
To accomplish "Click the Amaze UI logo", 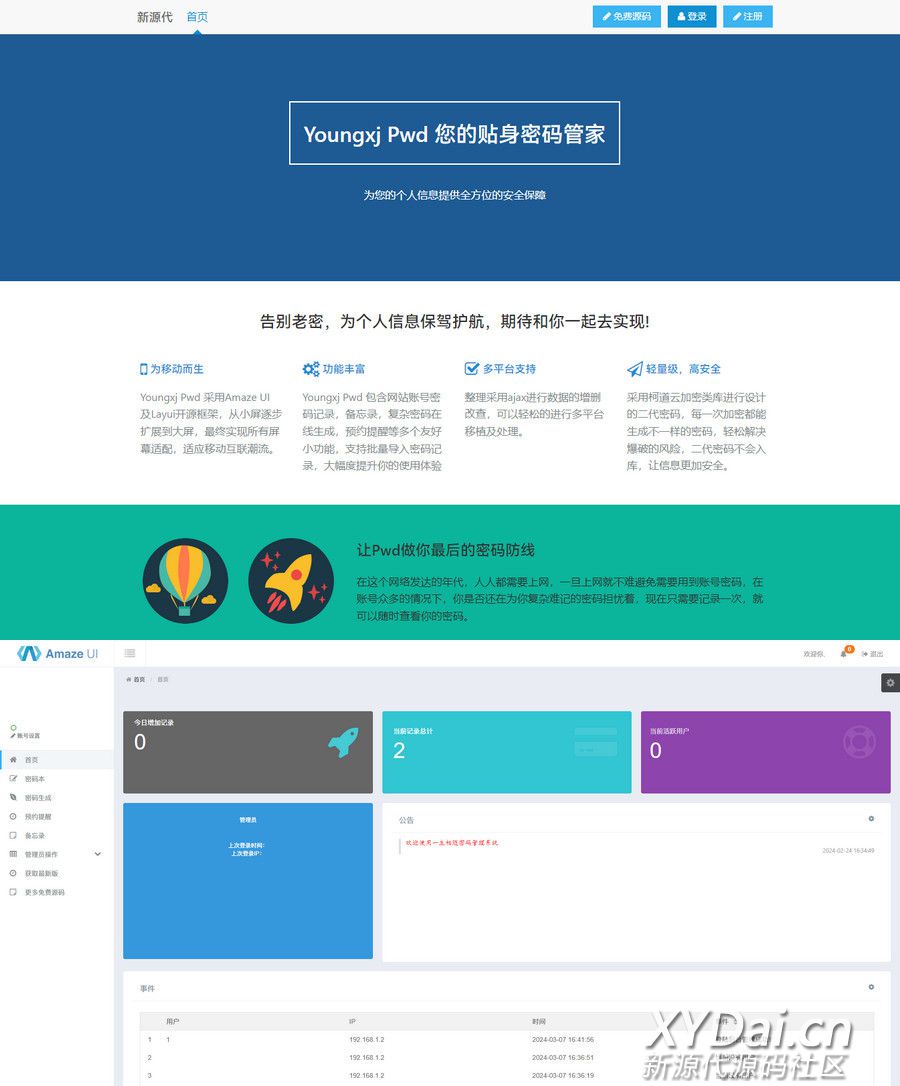I will 58,654.
